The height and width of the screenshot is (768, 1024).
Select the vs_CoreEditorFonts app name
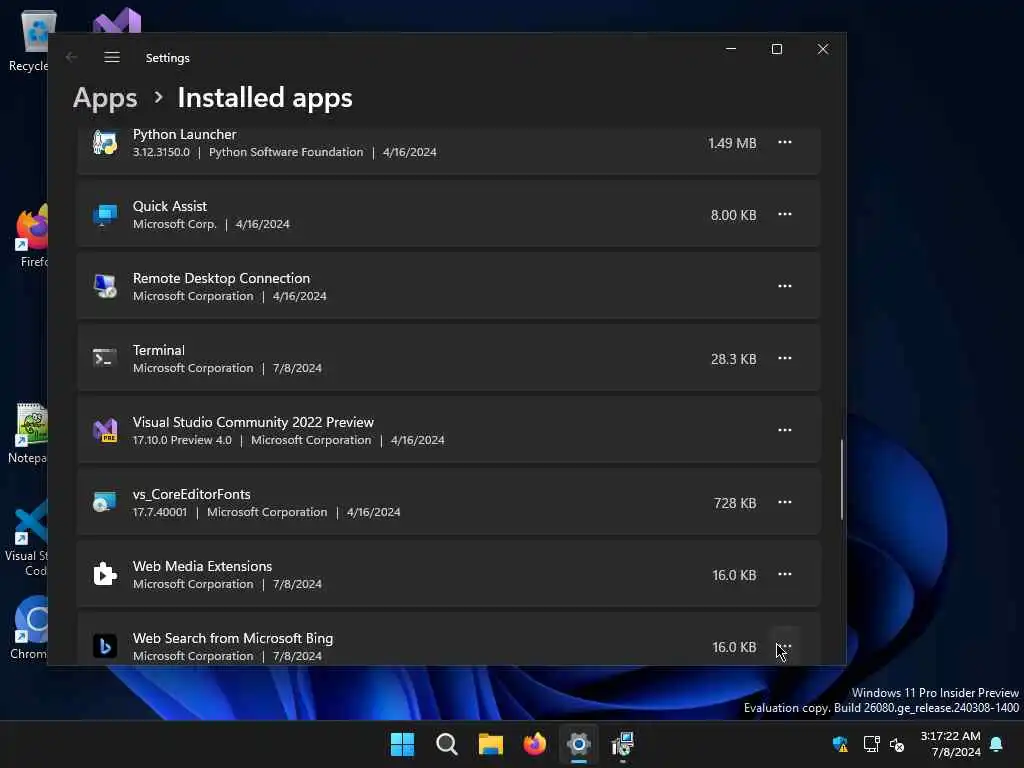191,494
